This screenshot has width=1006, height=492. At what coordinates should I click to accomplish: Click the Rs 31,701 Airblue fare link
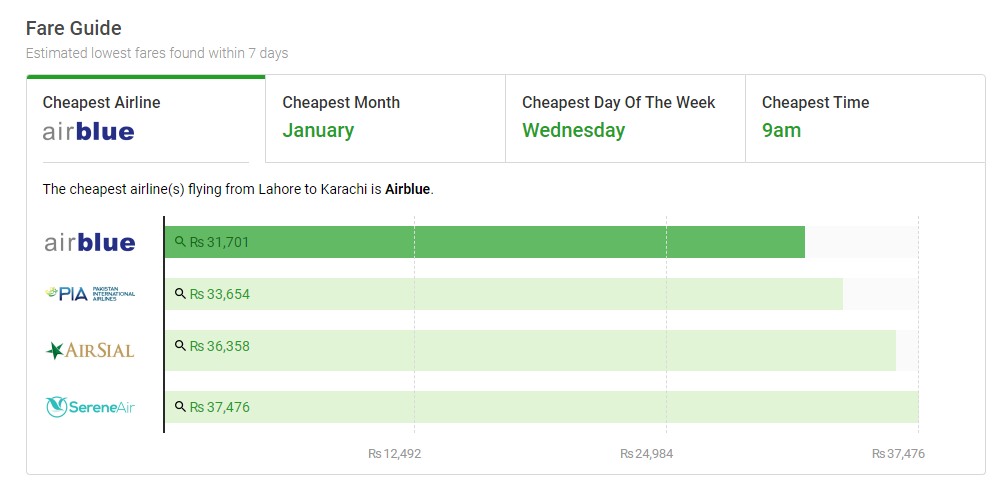pyautogui.click(x=219, y=242)
